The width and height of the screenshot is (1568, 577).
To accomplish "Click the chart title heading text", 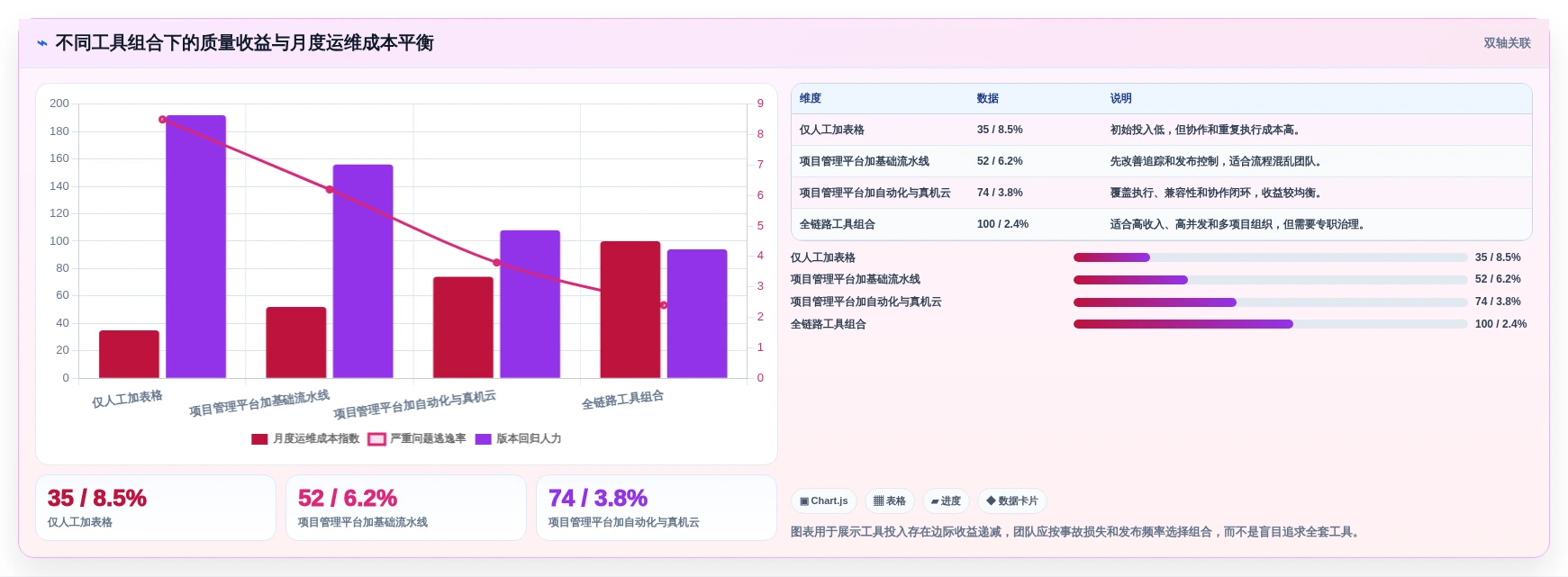I will [245, 43].
